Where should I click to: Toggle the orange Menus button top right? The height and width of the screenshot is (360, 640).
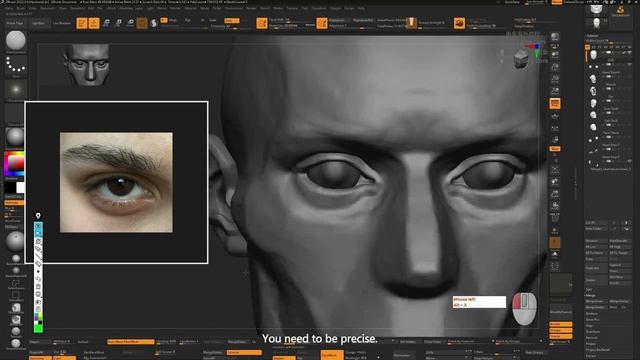557,2
